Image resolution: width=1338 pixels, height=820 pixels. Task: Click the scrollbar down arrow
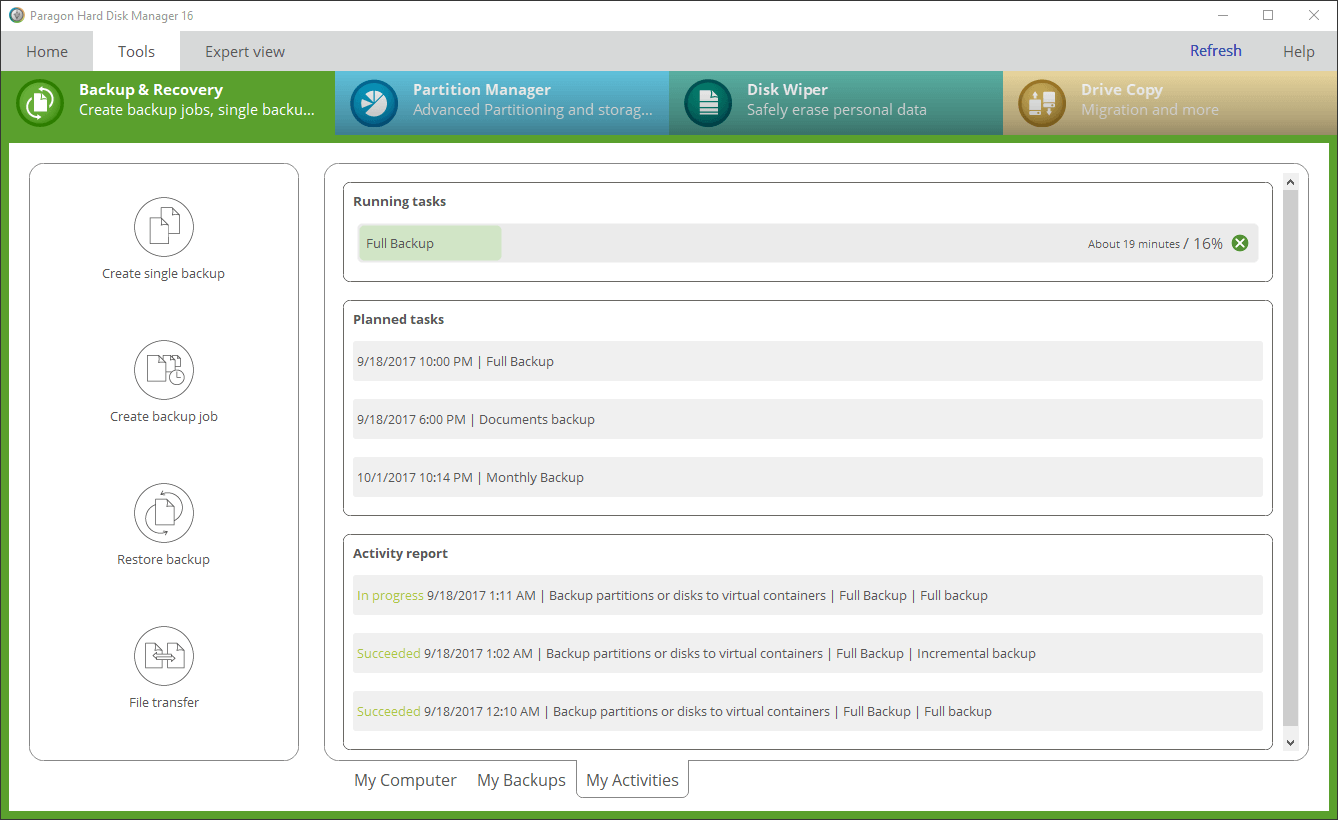1290,742
